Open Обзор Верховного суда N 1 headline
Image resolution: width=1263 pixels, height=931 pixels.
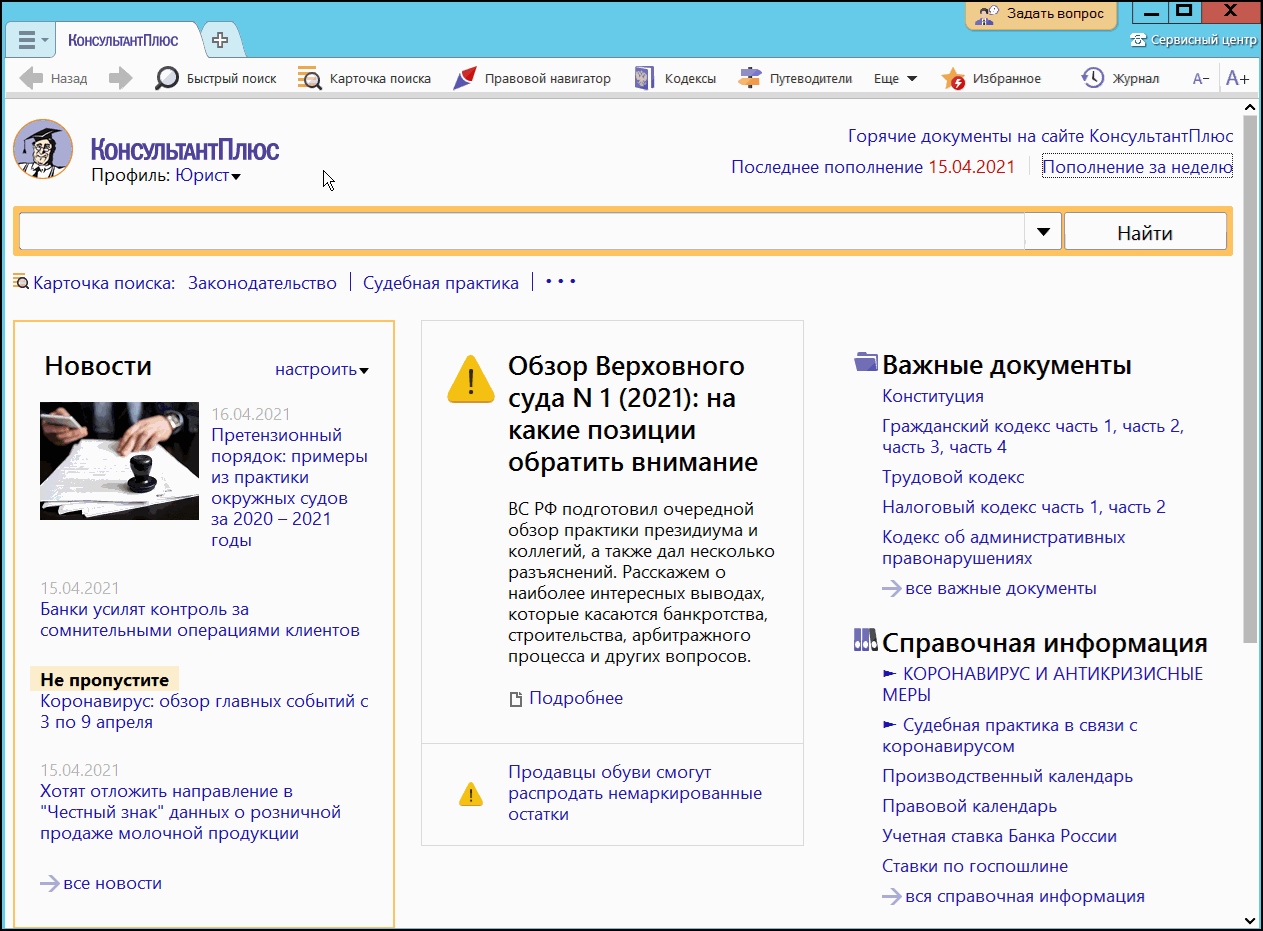pyautogui.click(x=633, y=413)
